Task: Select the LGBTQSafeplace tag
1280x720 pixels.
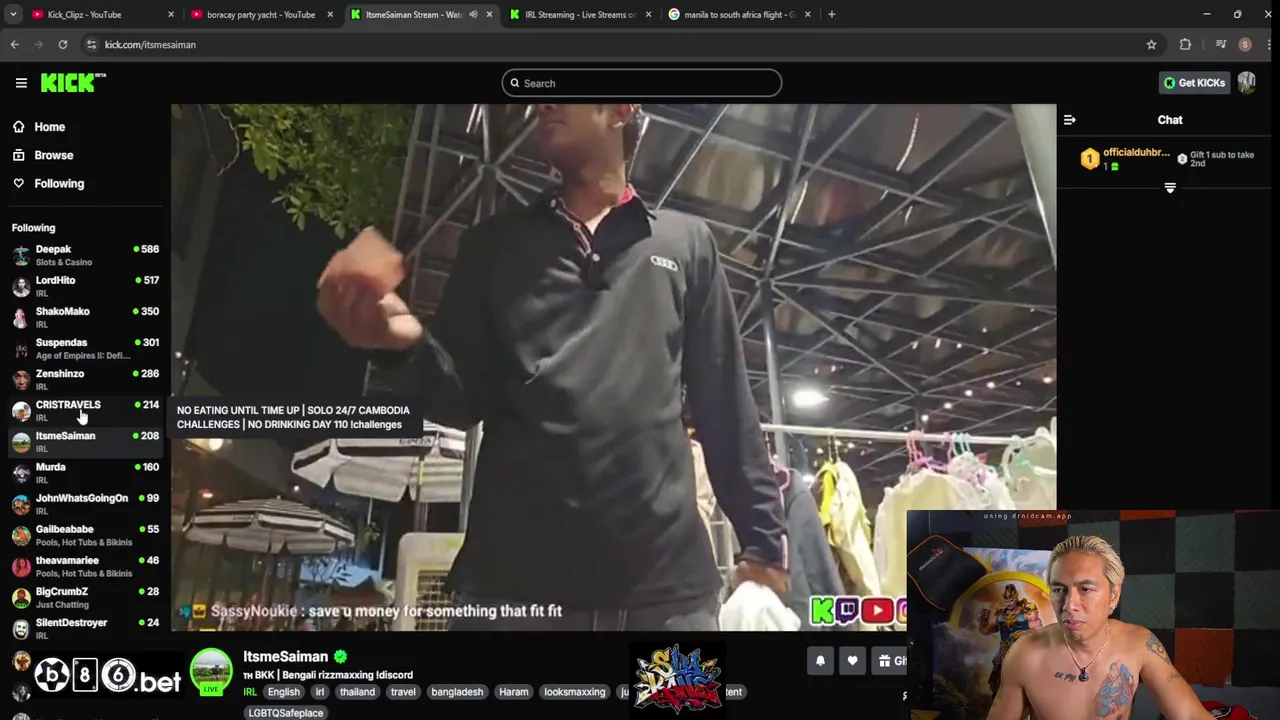Action: (286, 713)
